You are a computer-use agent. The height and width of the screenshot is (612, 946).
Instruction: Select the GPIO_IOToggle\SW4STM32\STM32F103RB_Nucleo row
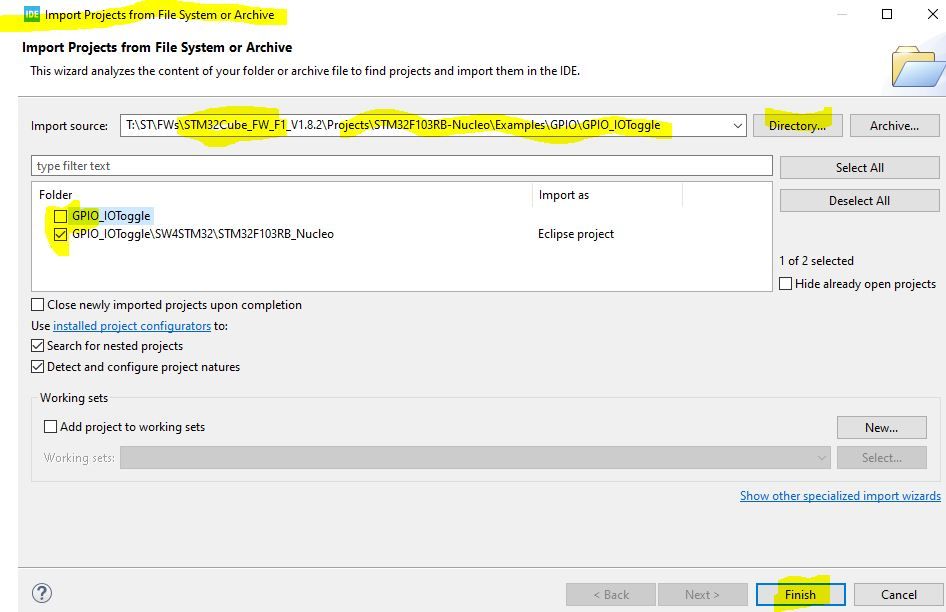(203, 234)
